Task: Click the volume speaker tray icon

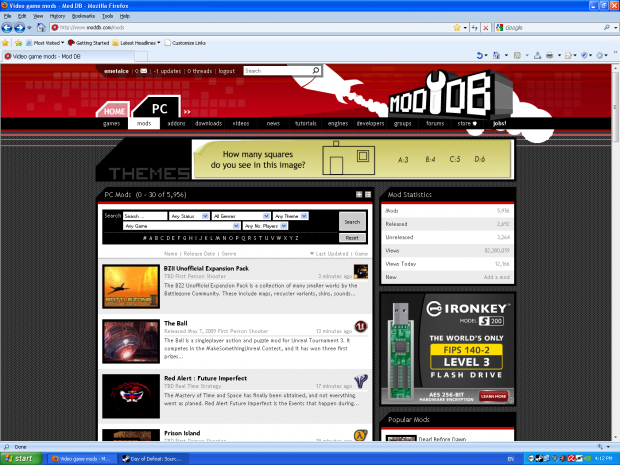Action: (x=562, y=459)
